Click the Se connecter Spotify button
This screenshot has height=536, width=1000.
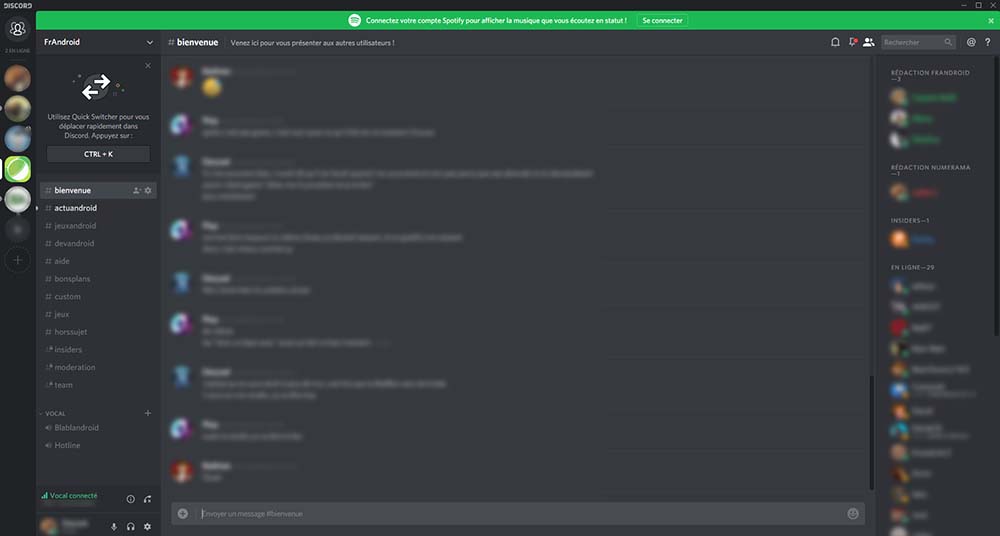662,20
